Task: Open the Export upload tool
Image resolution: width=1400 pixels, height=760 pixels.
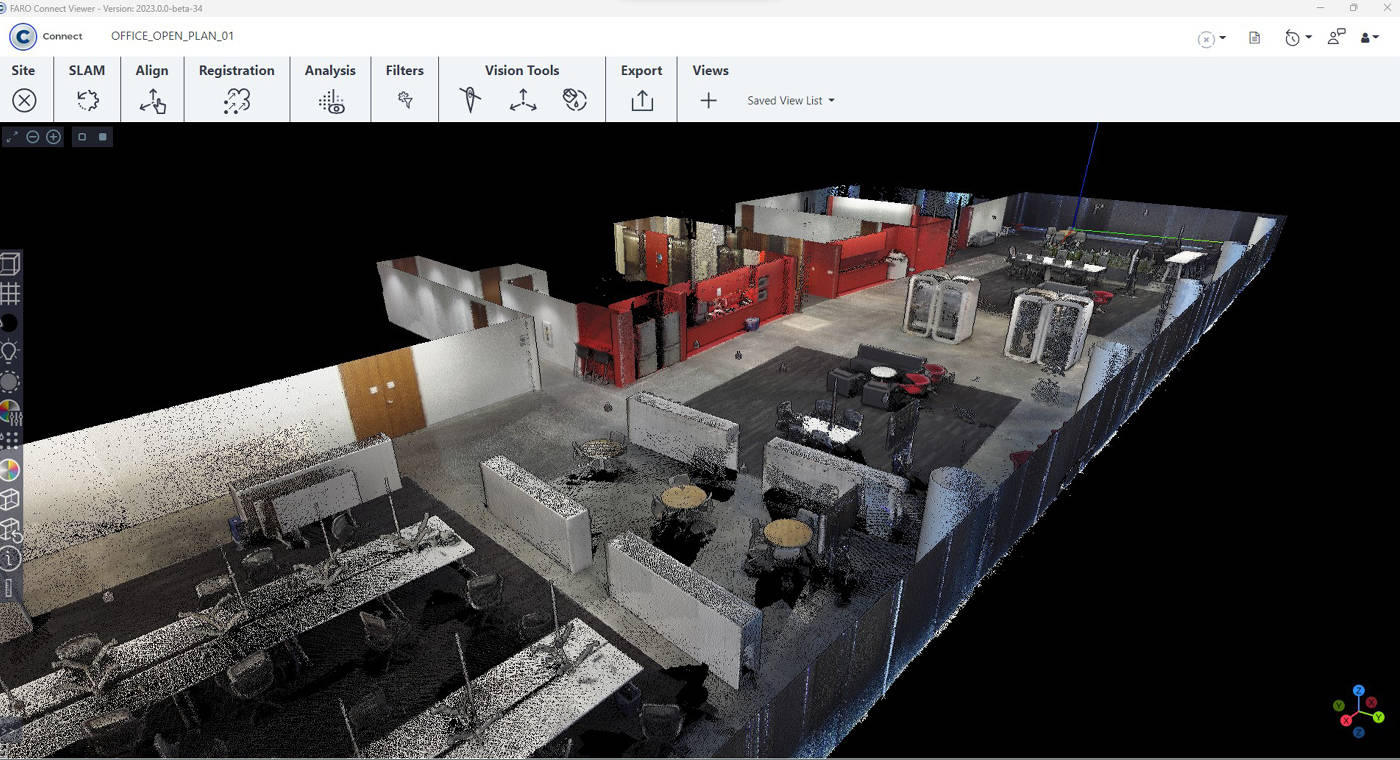Action: coord(641,100)
